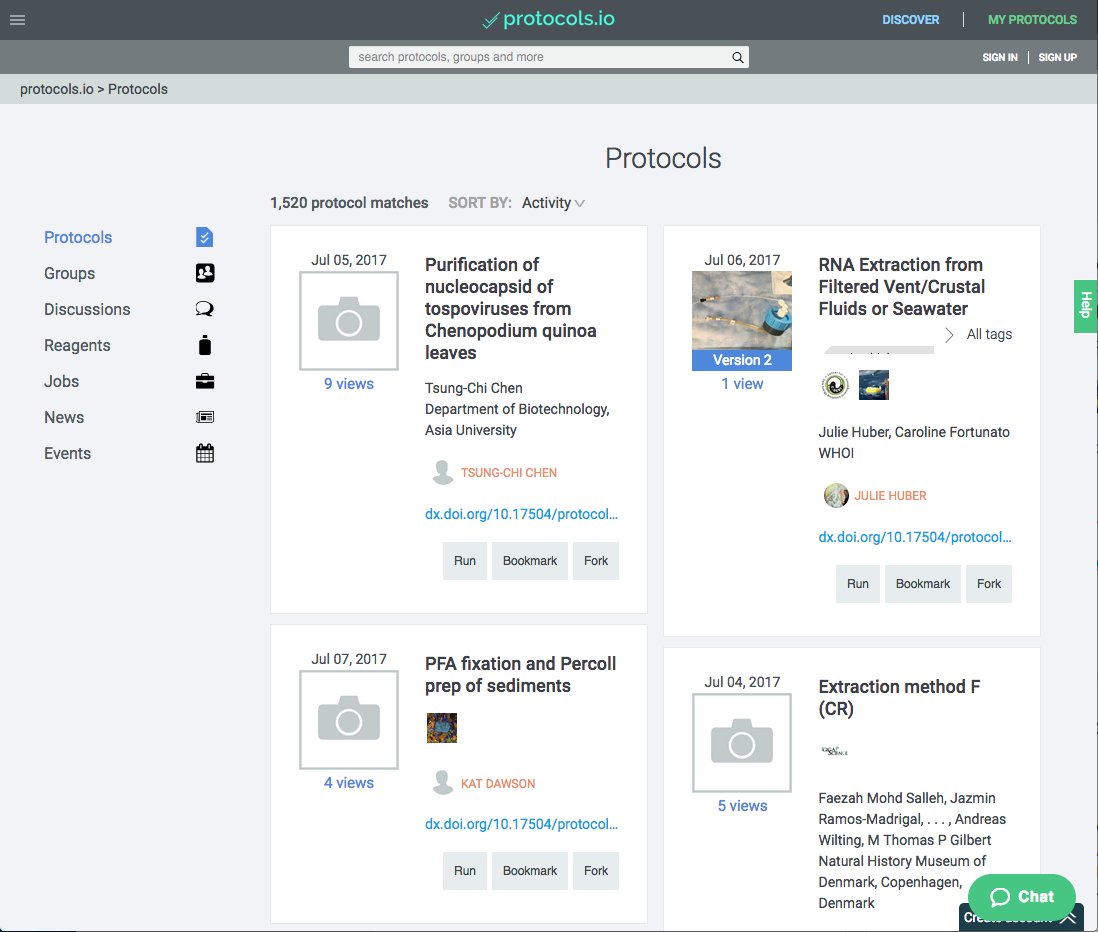
Task: Click Sign Up link
Action: (1057, 57)
